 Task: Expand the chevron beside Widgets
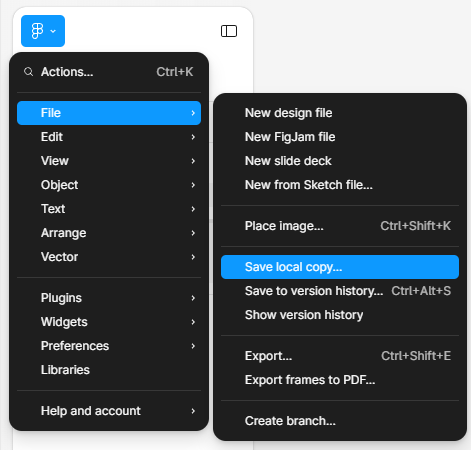(193, 322)
